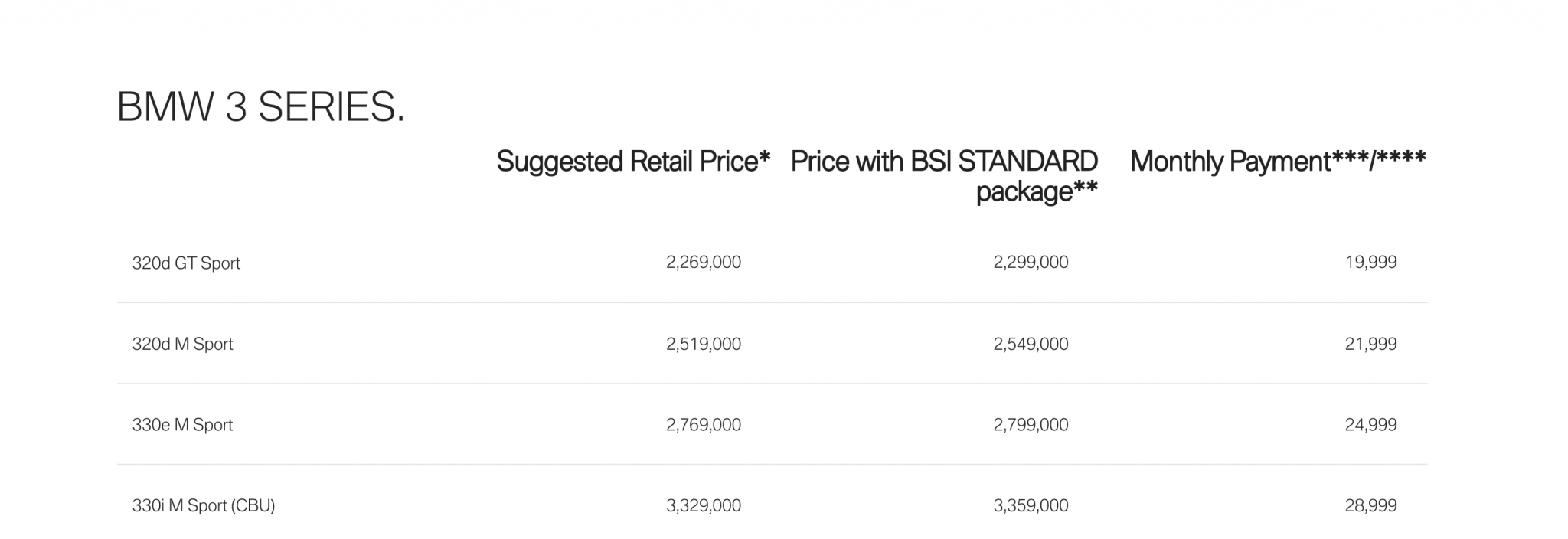This screenshot has height=539, width=1568.
Task: Click the 2,269,000 retail price value
Action: pyautogui.click(x=703, y=263)
